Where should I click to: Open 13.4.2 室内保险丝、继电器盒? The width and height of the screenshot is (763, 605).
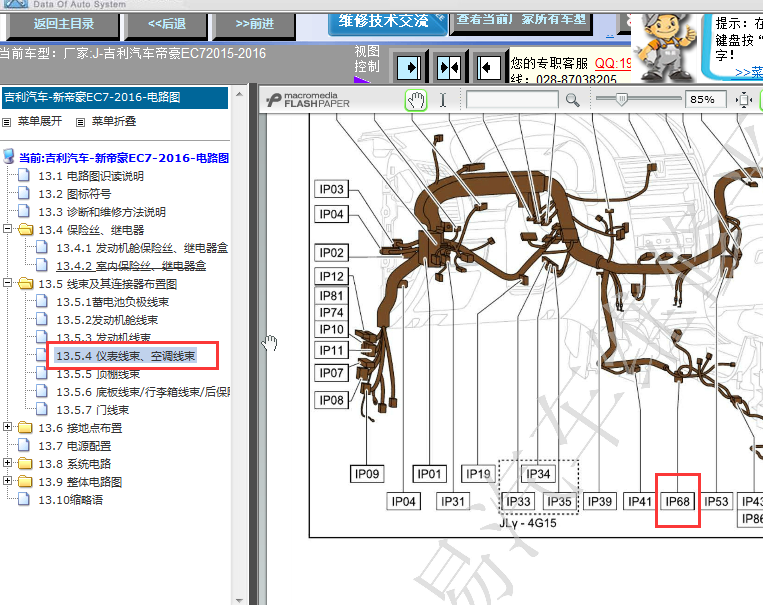coord(131,266)
